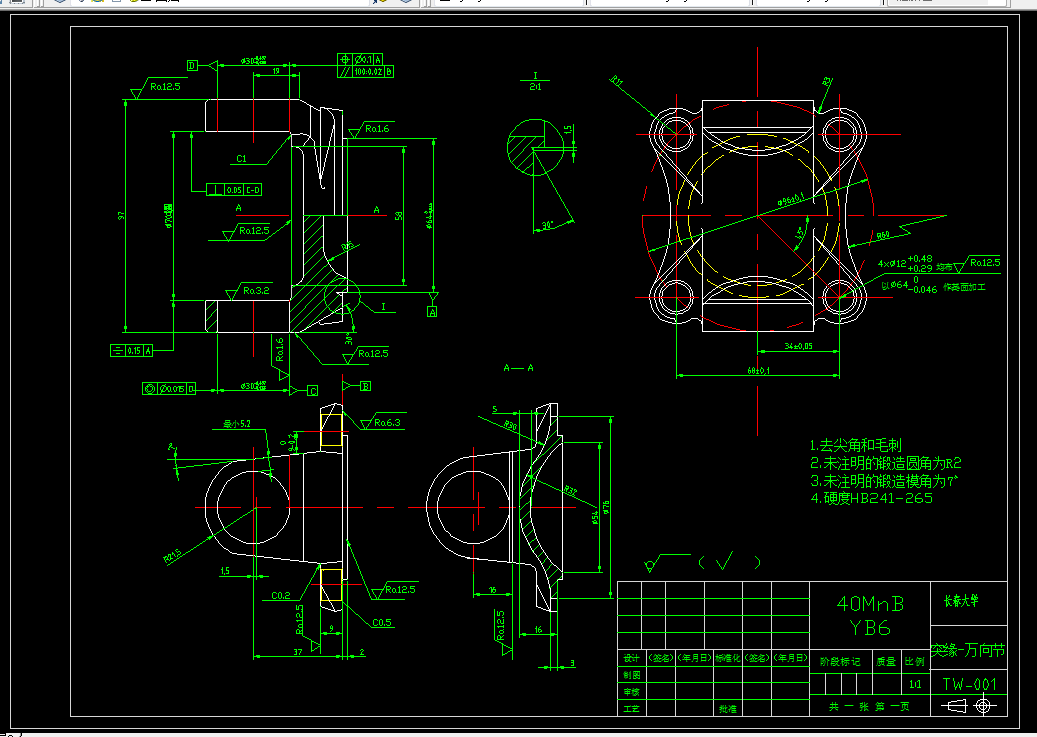1037x737 pixels.
Task: Select the concentricity frame φ0.05 D
Action: pyautogui.click(x=169, y=389)
